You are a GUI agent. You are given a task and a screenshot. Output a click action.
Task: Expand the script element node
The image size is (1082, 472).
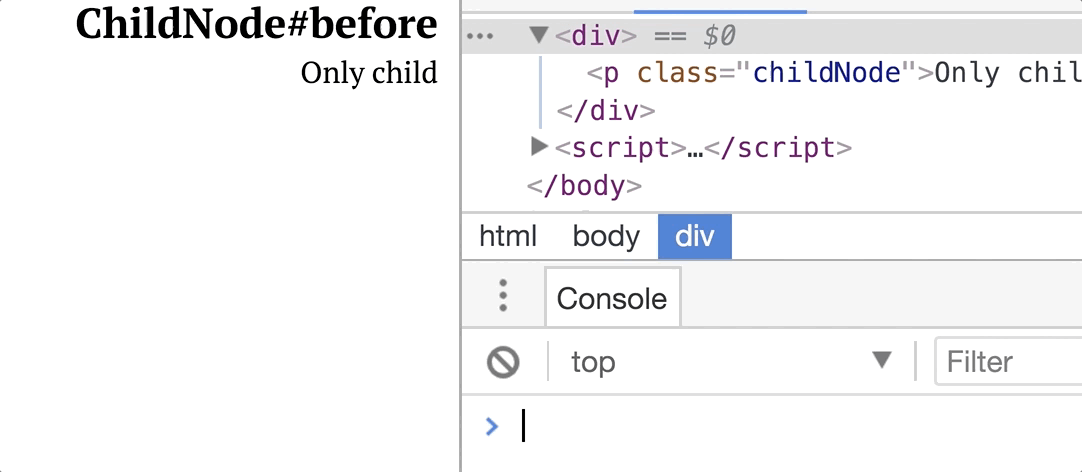[539, 146]
